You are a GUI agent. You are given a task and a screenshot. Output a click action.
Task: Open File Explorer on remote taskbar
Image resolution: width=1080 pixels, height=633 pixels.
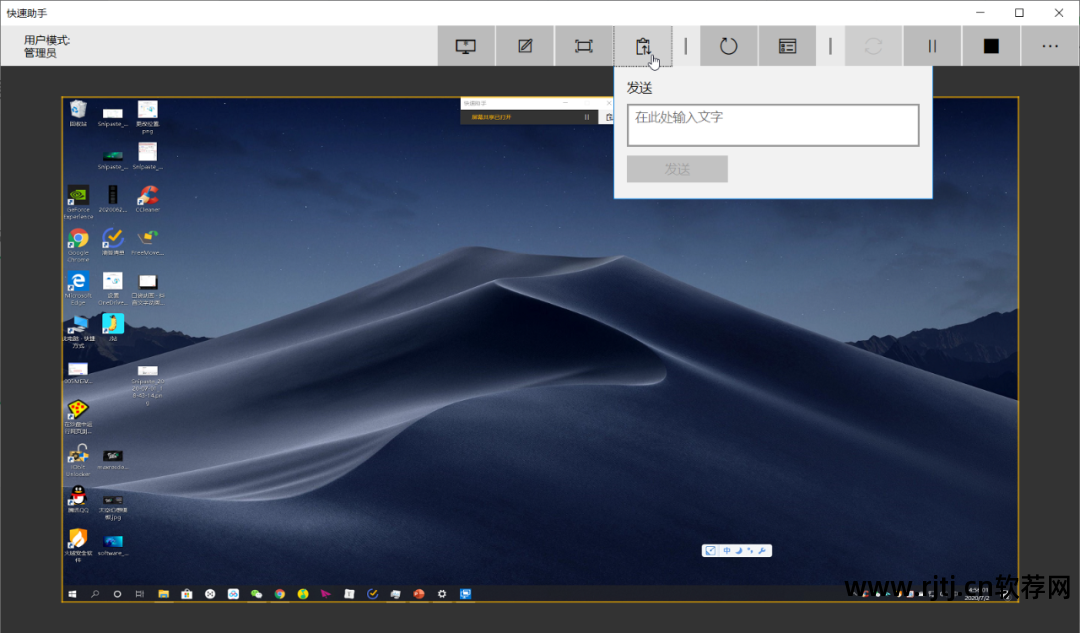pos(163,594)
